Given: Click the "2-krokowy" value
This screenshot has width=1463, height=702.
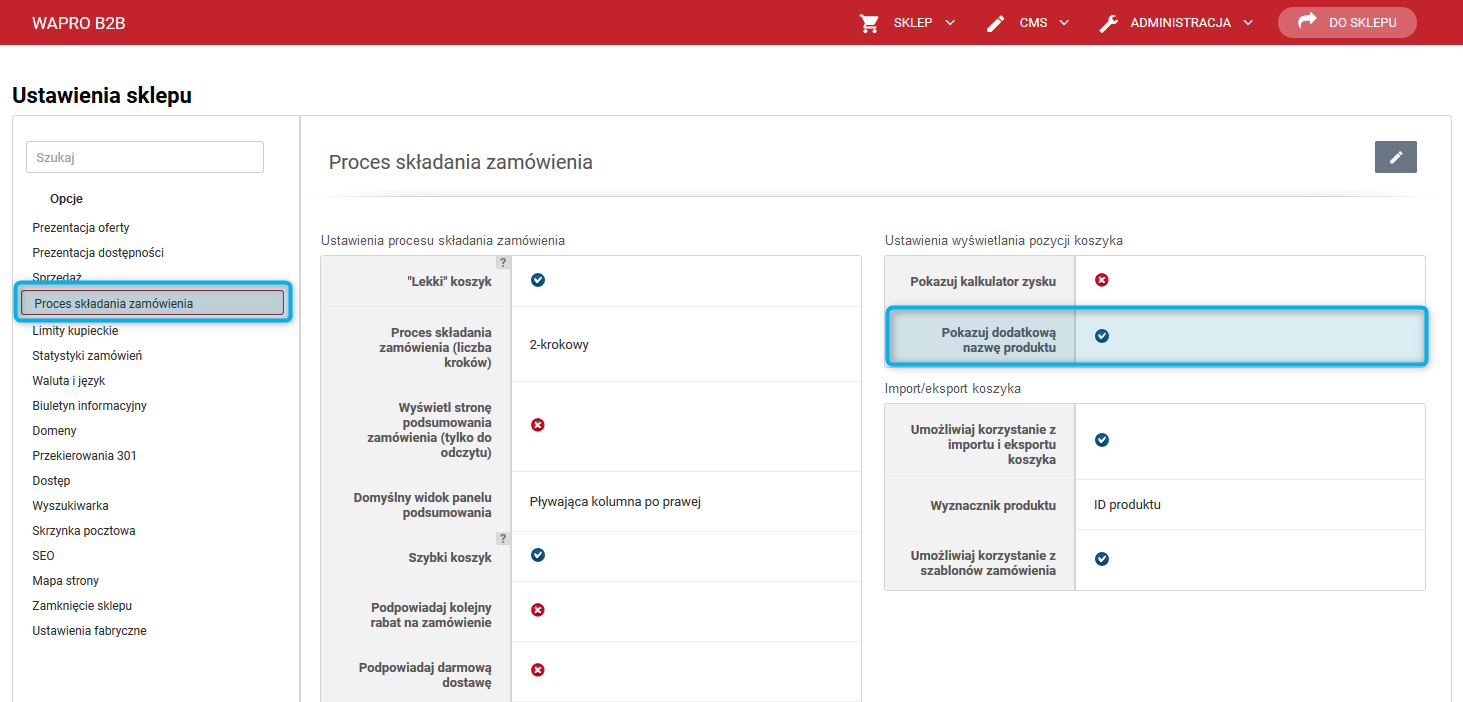Looking at the screenshot, I should [x=559, y=345].
